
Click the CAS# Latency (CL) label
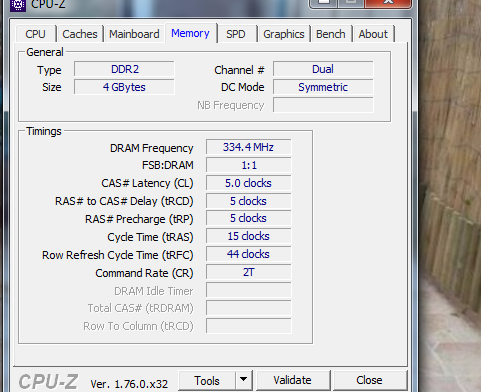pyautogui.click(x=147, y=183)
